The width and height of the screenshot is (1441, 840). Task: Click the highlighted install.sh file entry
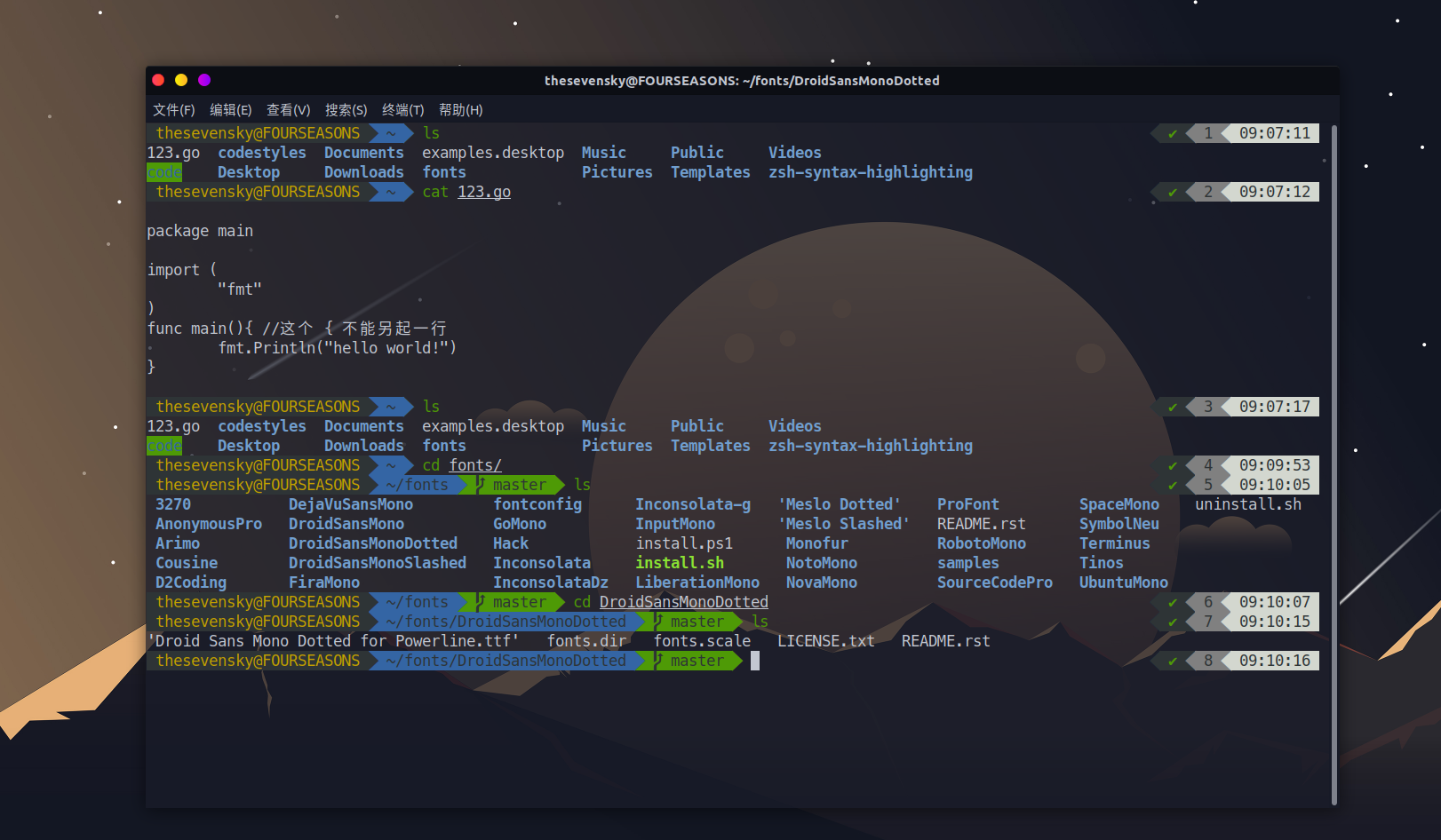pos(680,562)
